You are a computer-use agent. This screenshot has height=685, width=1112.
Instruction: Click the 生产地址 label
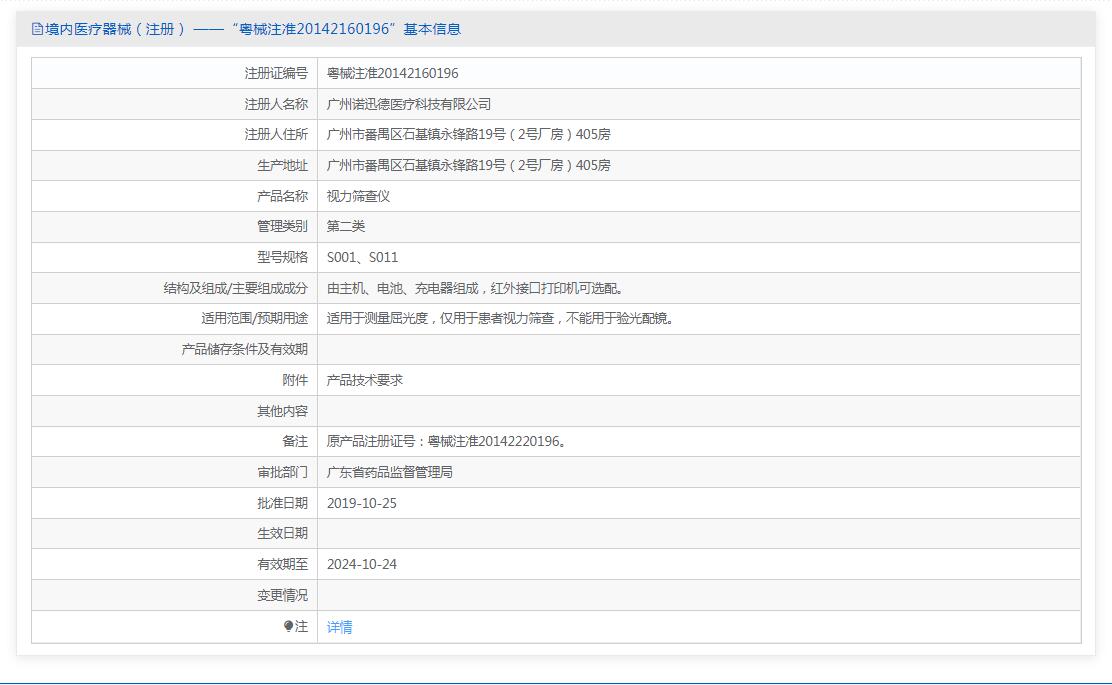[282, 165]
